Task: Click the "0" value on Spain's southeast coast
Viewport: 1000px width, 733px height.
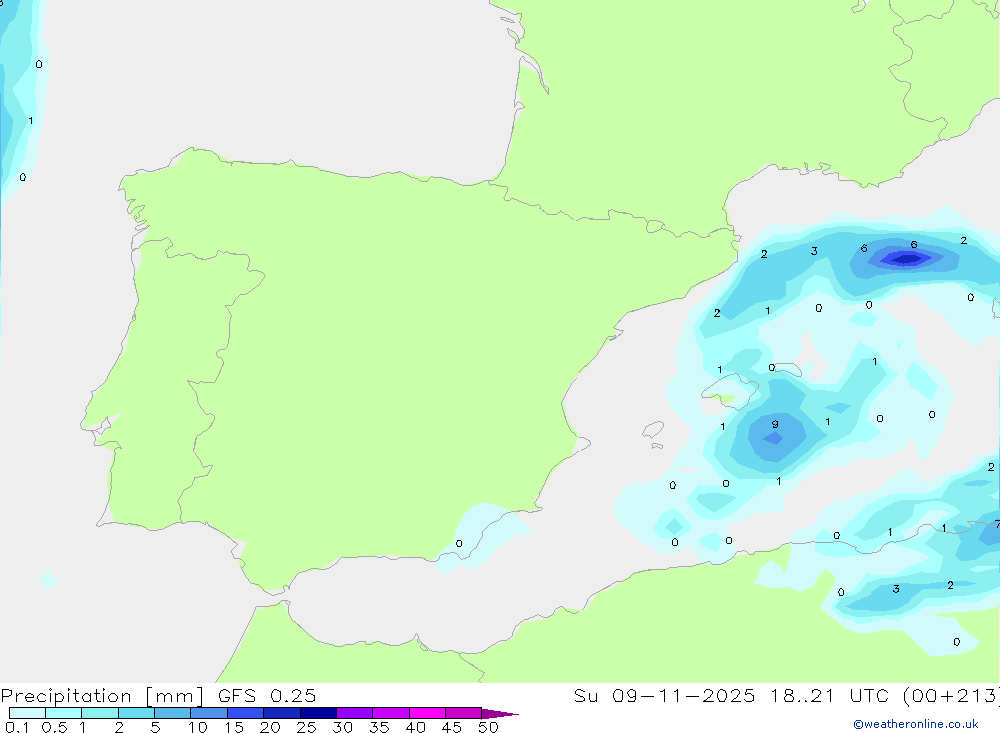Action: coord(459,544)
